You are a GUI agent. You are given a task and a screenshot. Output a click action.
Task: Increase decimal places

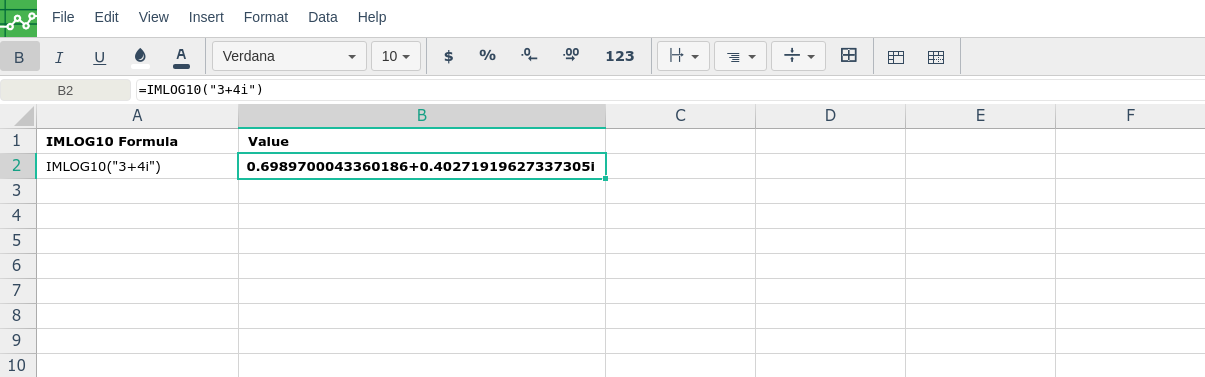pyautogui.click(x=571, y=56)
